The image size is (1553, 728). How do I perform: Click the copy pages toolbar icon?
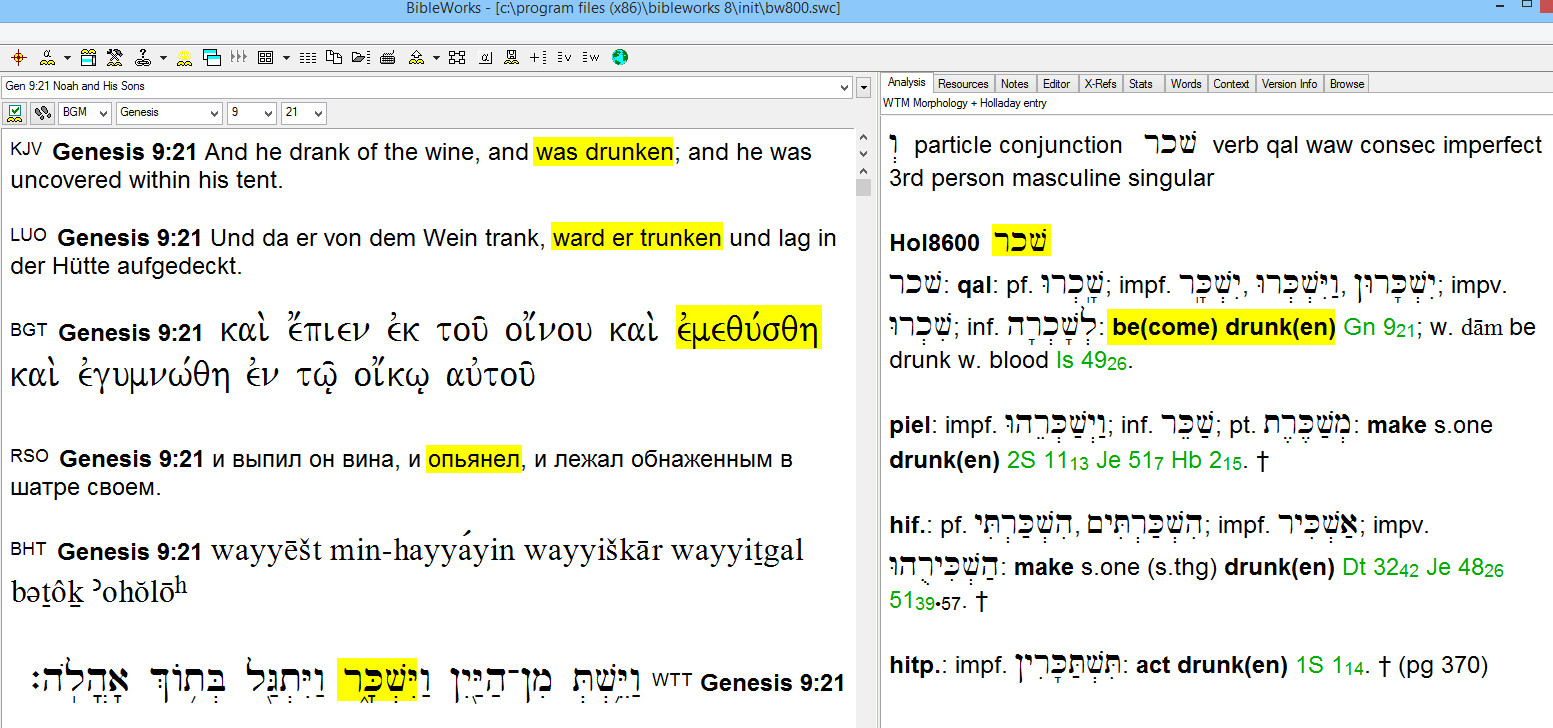point(334,57)
